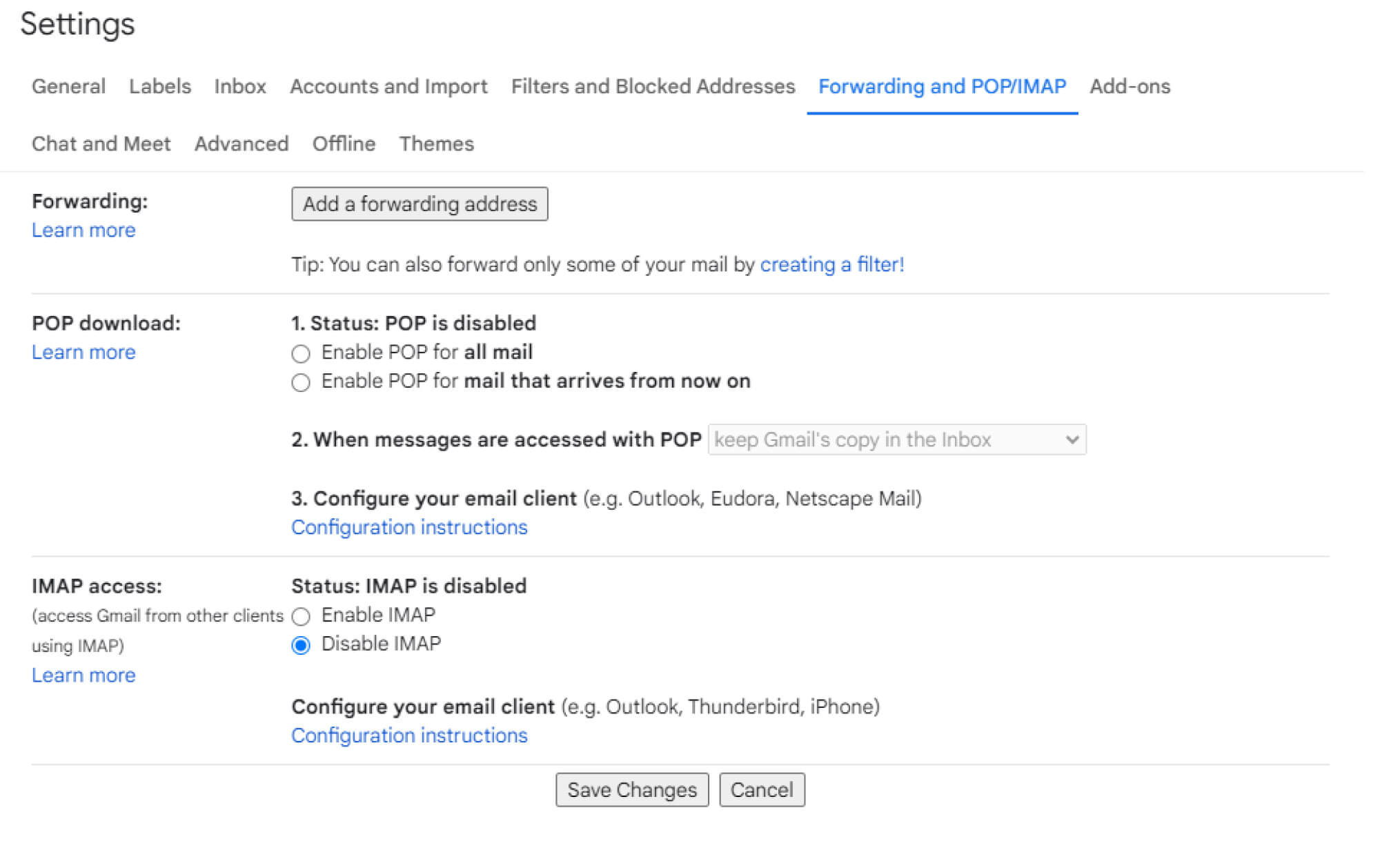Open Configuration instructions under POP download

tap(409, 527)
